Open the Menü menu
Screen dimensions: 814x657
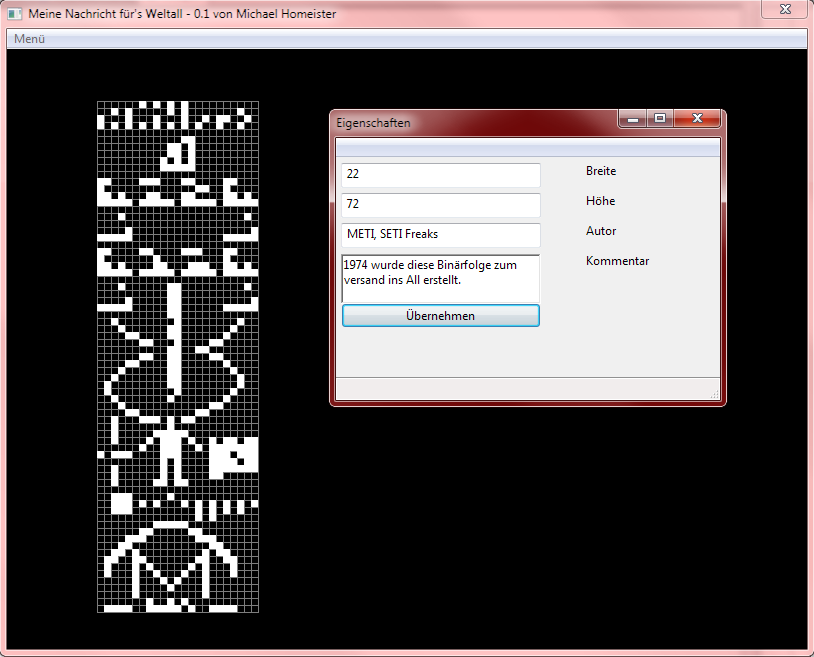coord(29,39)
